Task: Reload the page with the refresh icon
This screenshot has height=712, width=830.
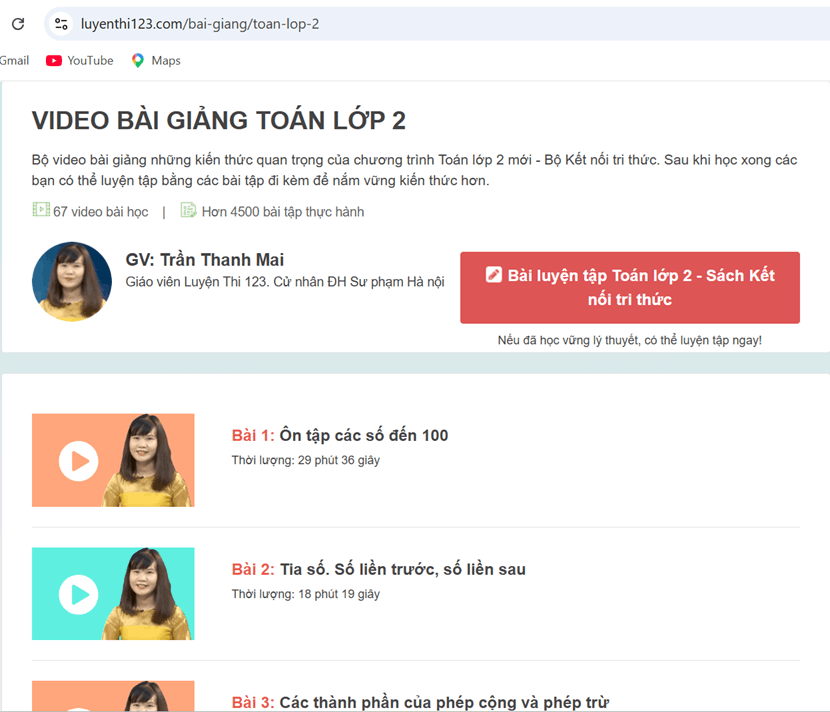Action: (18, 24)
